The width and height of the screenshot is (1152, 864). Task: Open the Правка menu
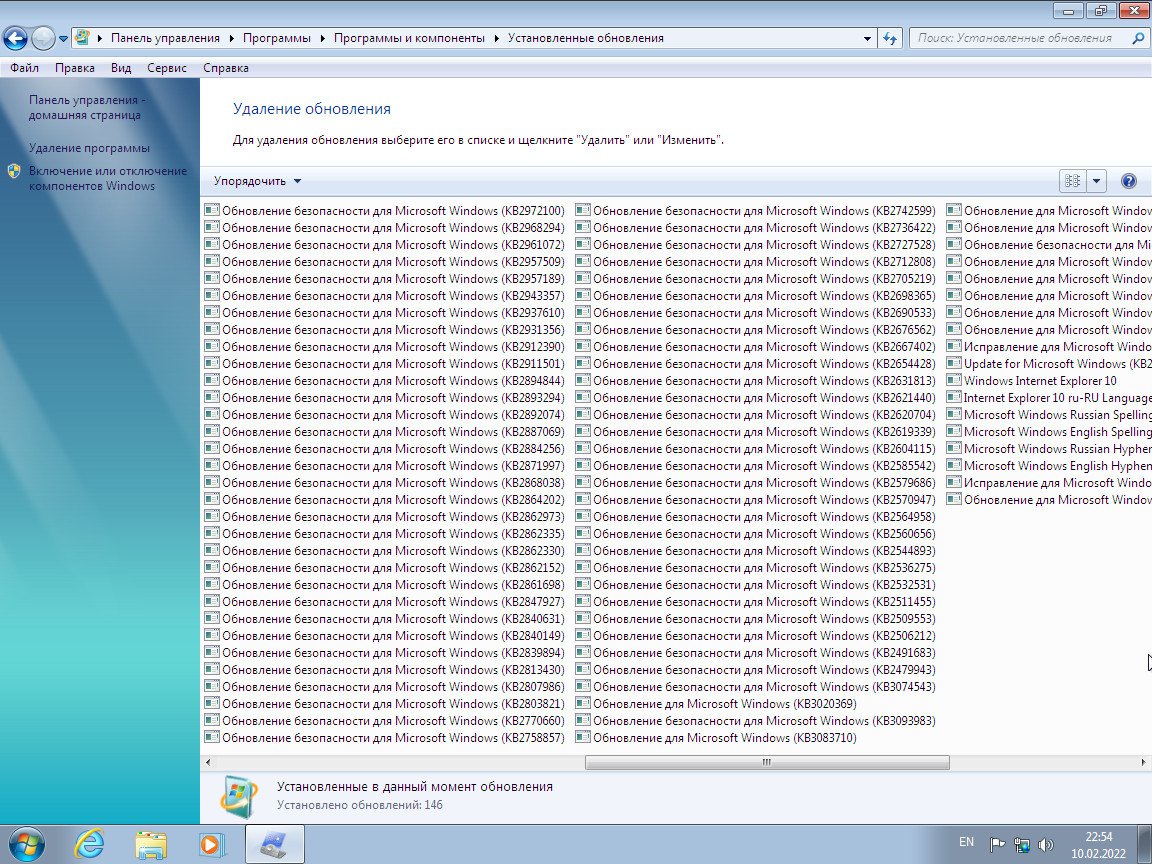pyautogui.click(x=75, y=68)
